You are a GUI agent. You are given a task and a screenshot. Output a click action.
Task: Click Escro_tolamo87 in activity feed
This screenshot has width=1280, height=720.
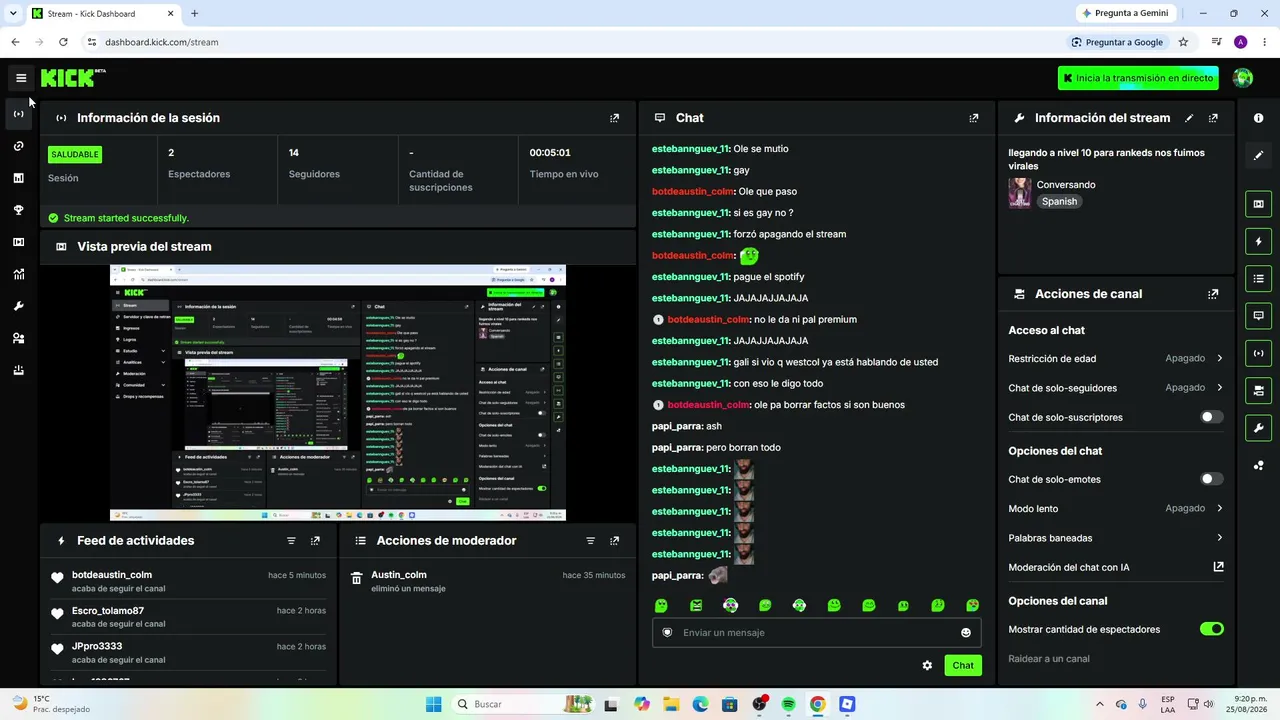108,610
